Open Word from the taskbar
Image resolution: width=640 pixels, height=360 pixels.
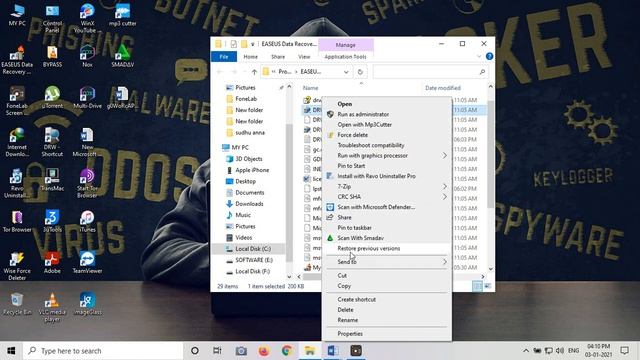333,351
